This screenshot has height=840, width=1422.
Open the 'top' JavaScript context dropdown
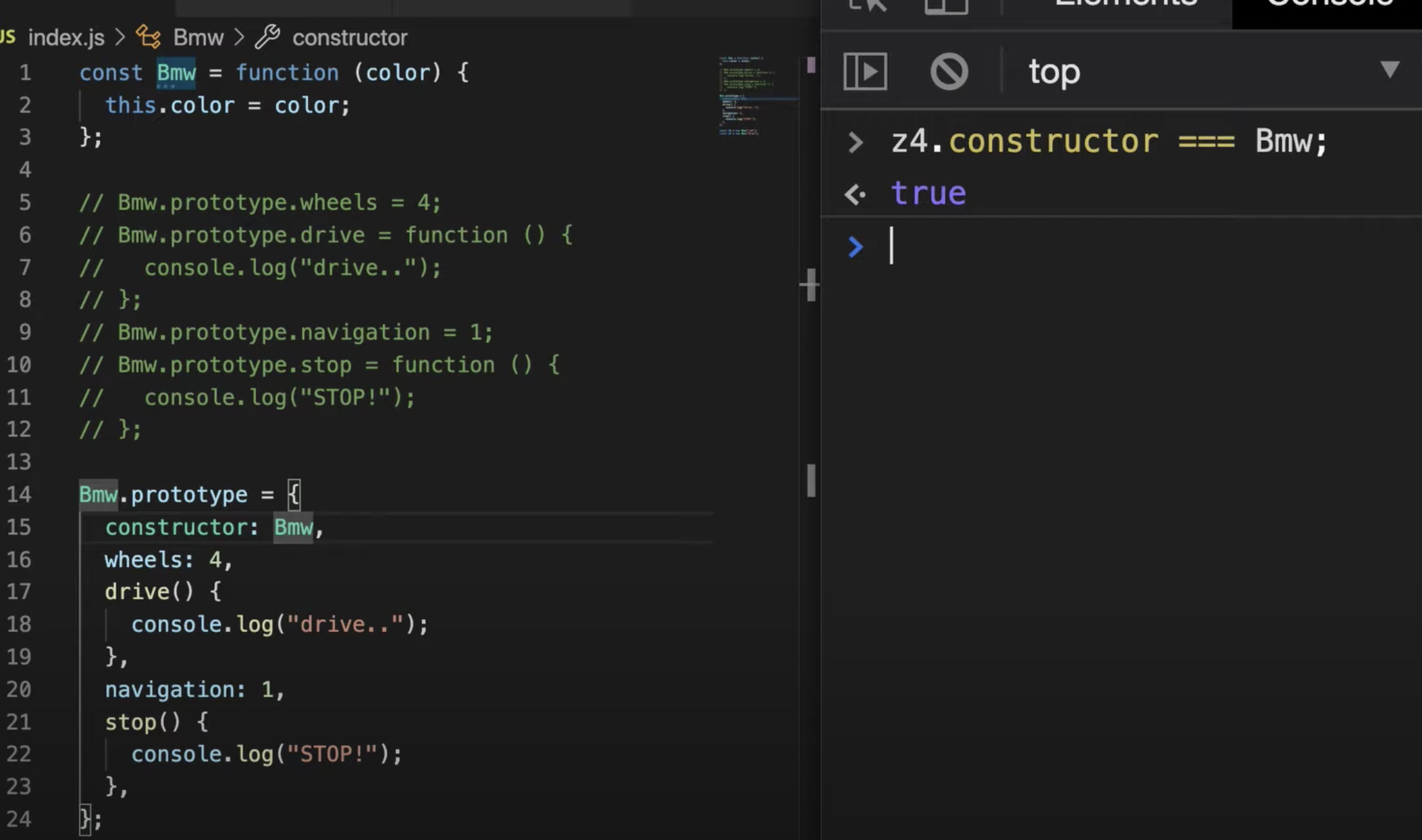pyautogui.click(x=1054, y=72)
